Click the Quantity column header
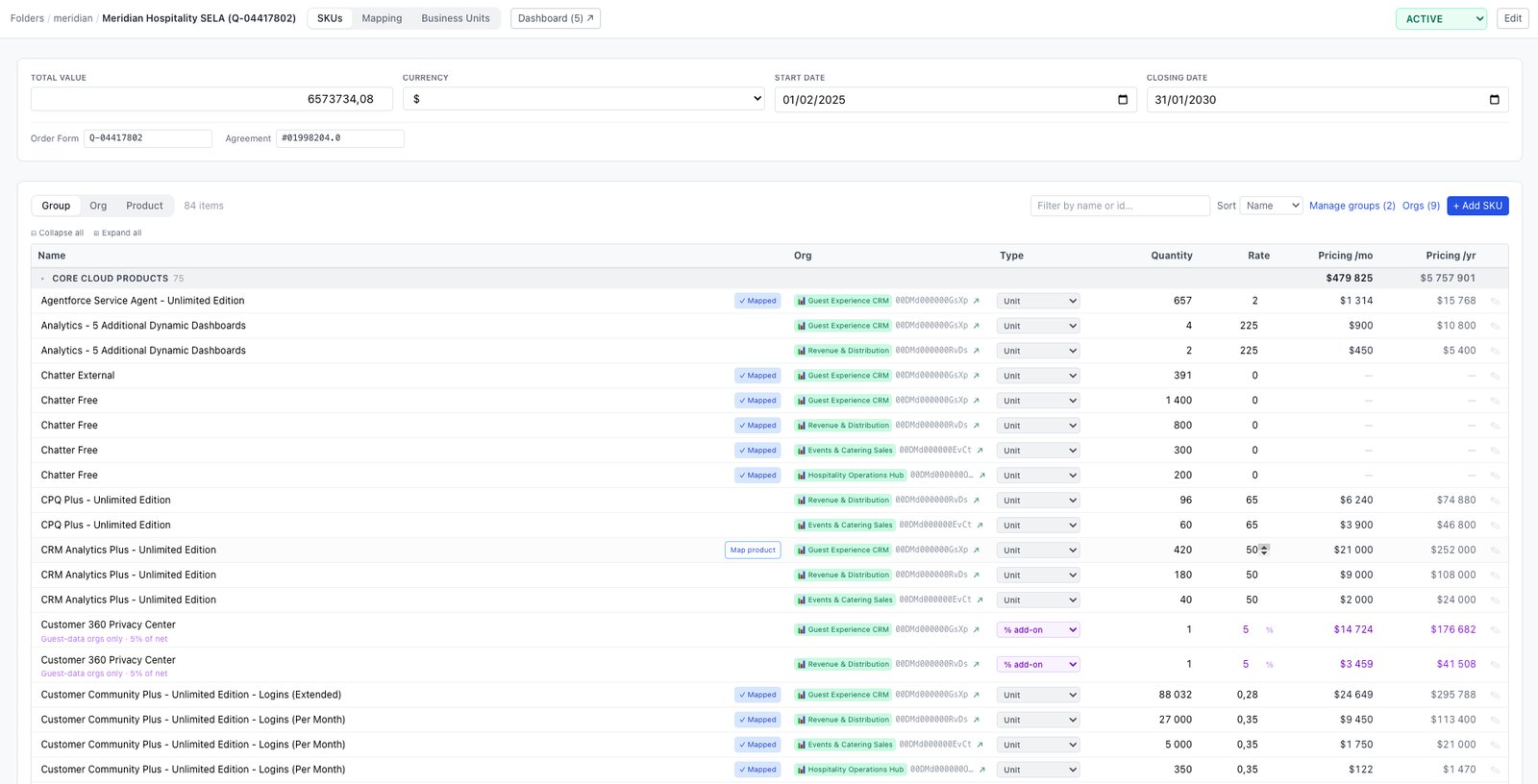 point(1172,256)
